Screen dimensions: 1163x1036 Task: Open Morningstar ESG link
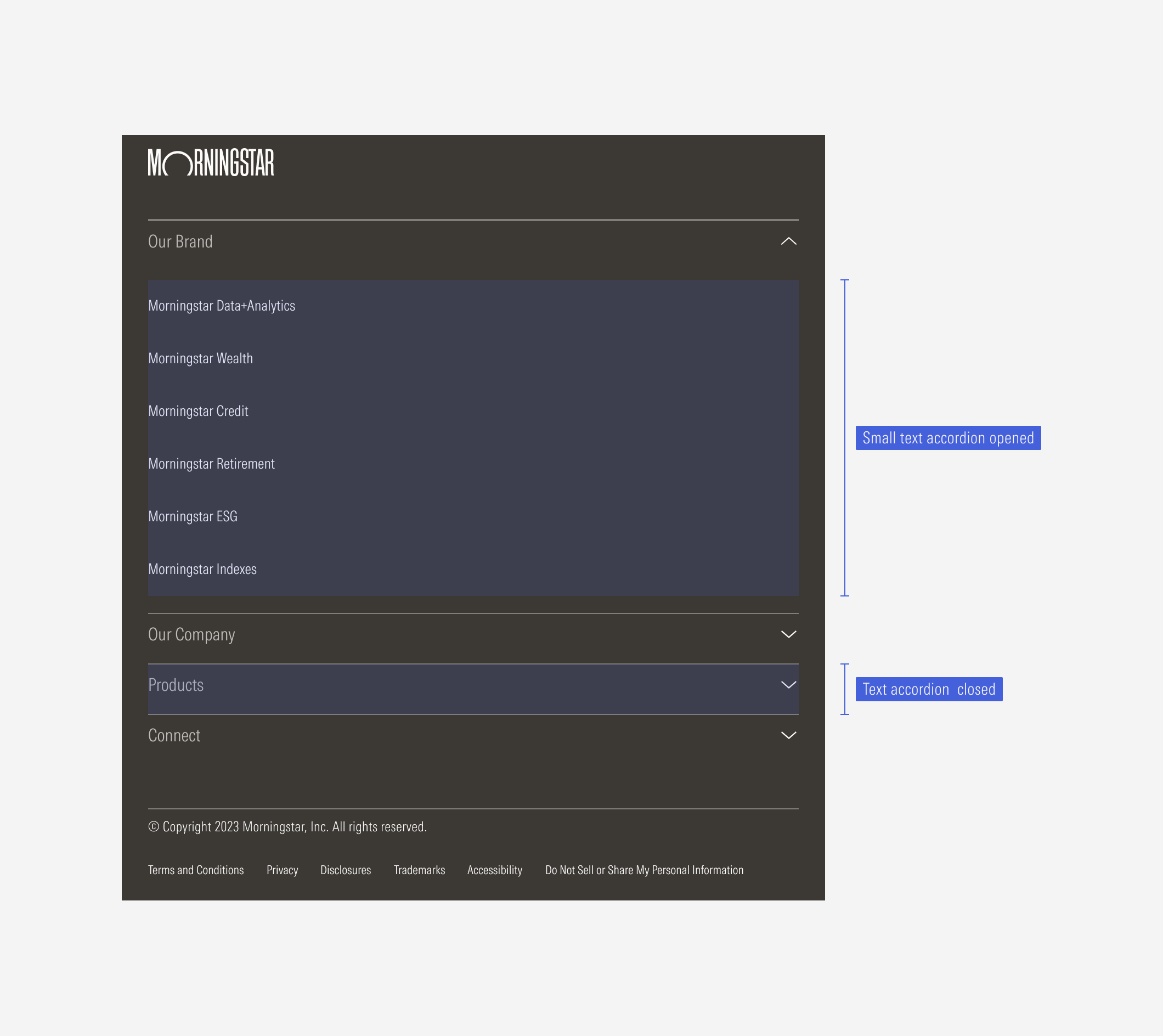[x=193, y=517]
